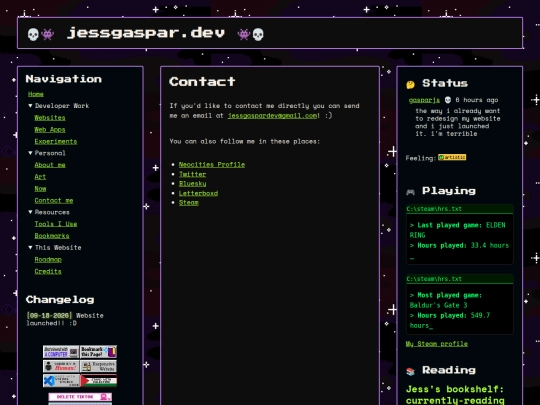Click the "Human!" badge
Viewport: 540px width, 405px height.
click(61, 366)
